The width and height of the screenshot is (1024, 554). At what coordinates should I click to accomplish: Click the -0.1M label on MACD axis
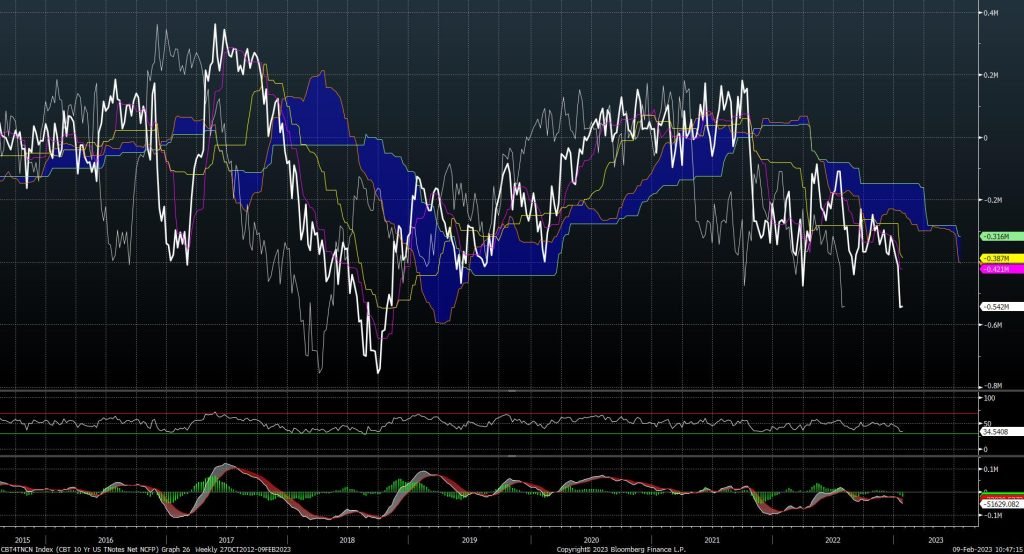coord(992,515)
